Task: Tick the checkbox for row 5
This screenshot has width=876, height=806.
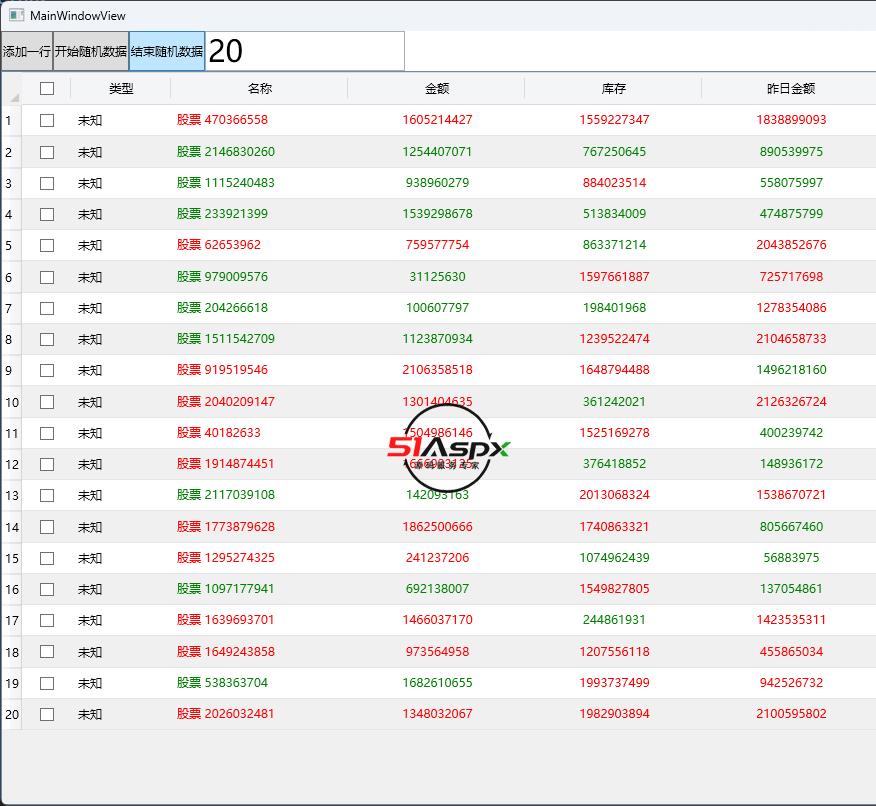Action: tap(47, 245)
